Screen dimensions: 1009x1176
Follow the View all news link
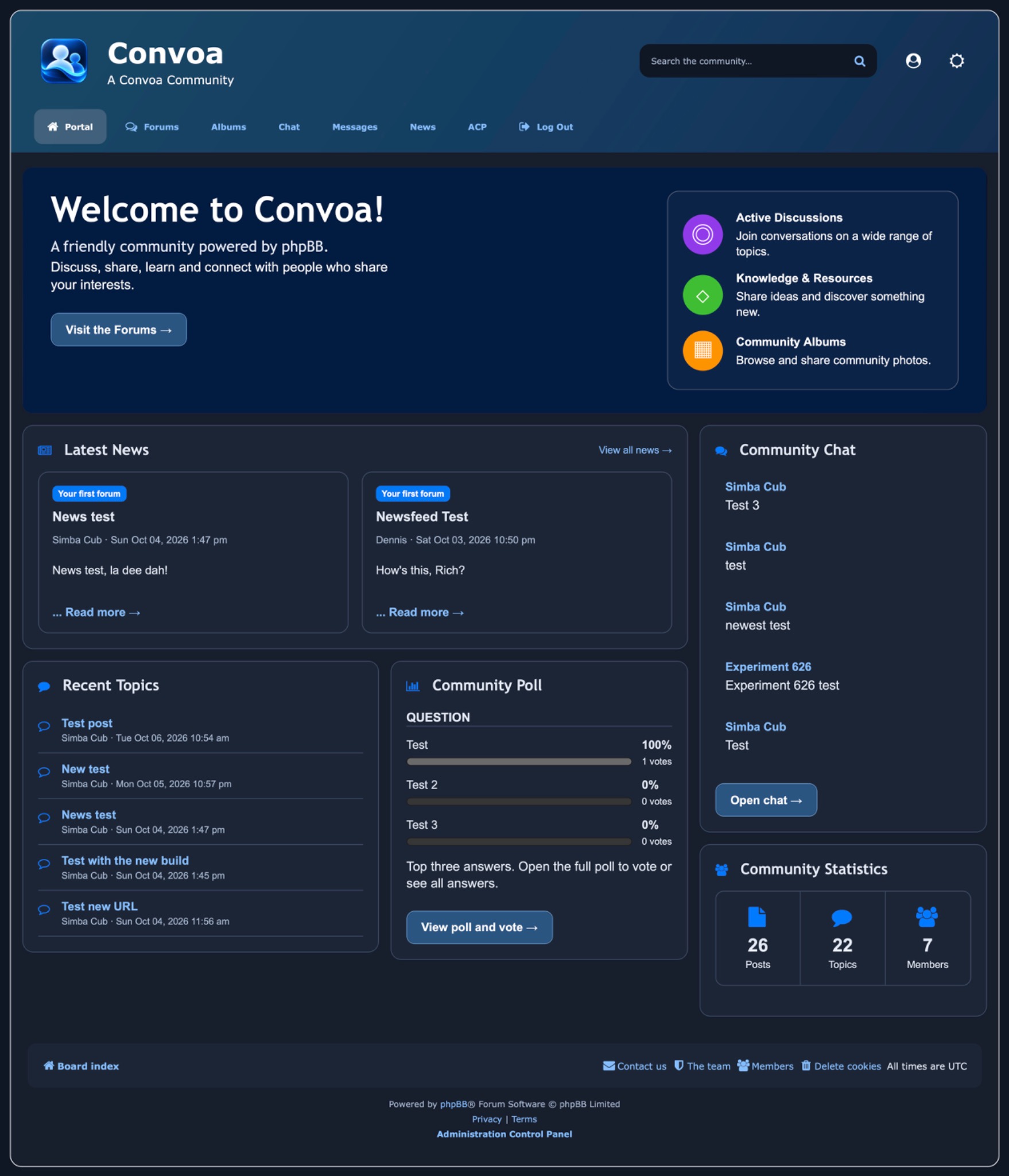coord(635,450)
